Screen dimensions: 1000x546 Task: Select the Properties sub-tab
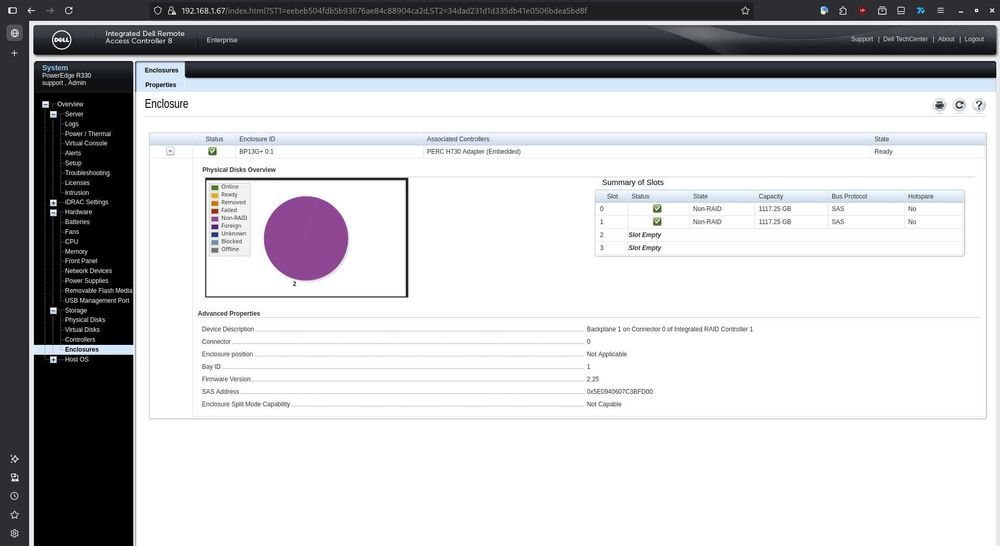(x=161, y=85)
